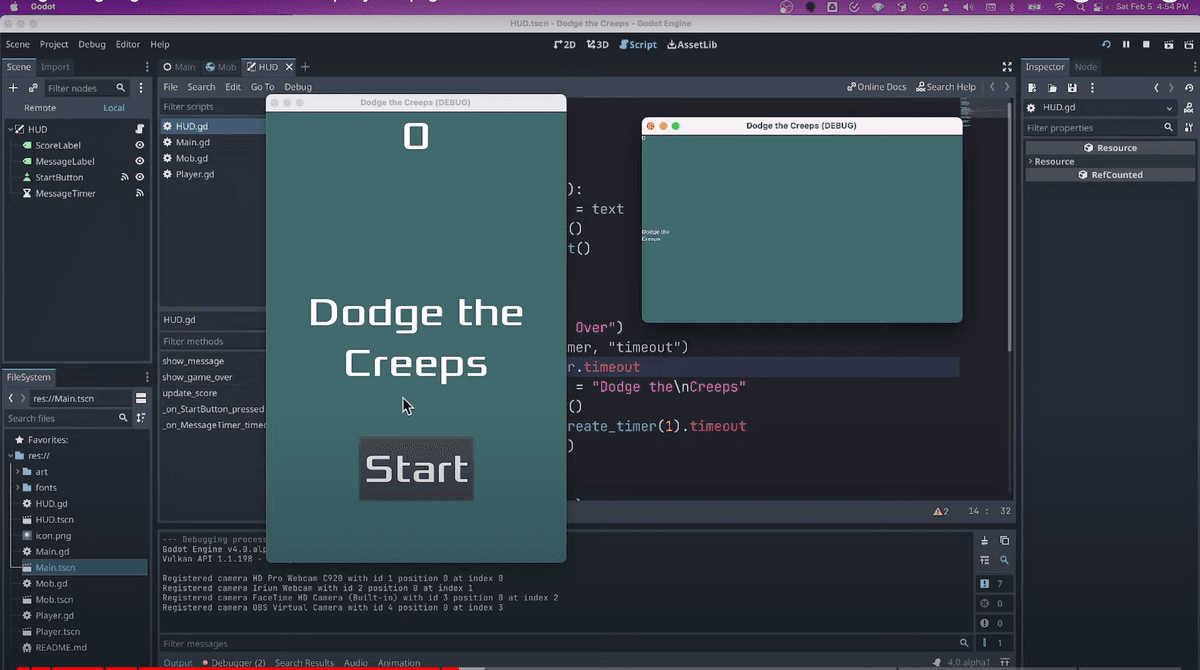Screen dimensions: 1200x670
Task: Go back in FileSystem path history
Action: click(x=11, y=398)
